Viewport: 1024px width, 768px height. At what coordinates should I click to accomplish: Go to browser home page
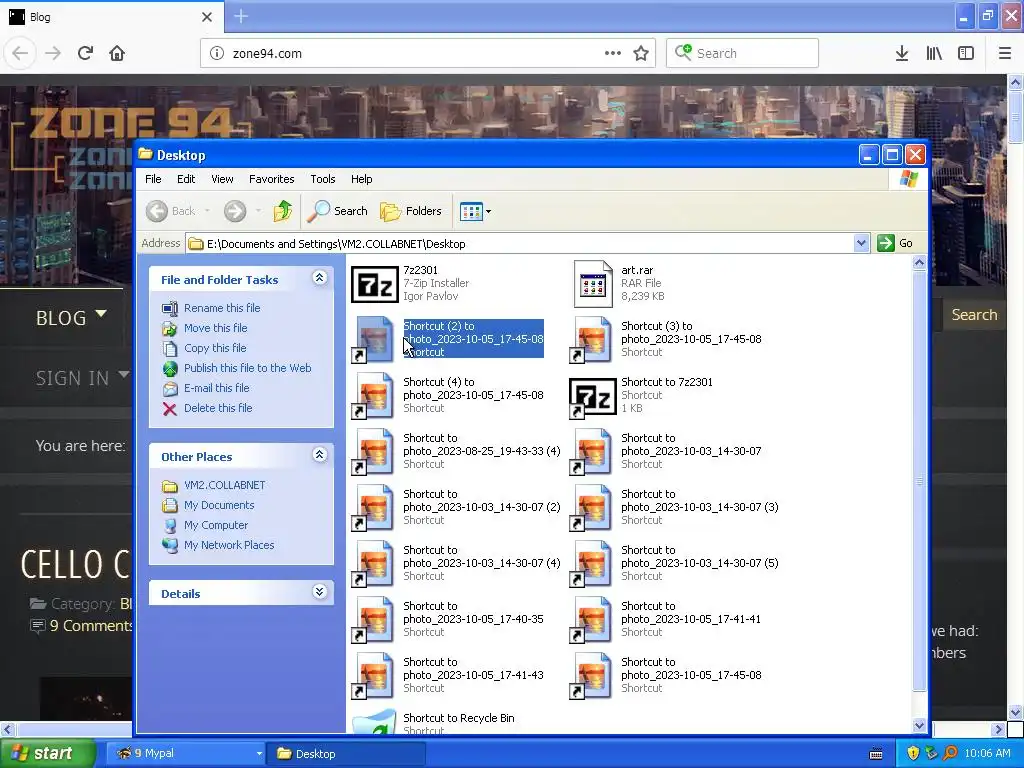point(117,53)
